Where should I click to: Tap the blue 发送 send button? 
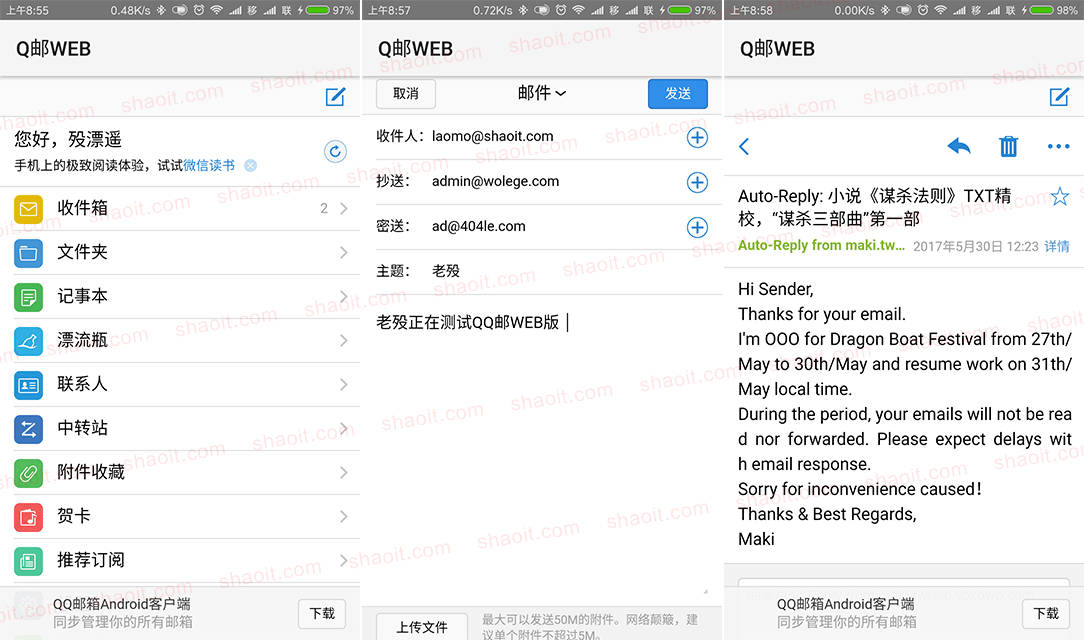[678, 93]
